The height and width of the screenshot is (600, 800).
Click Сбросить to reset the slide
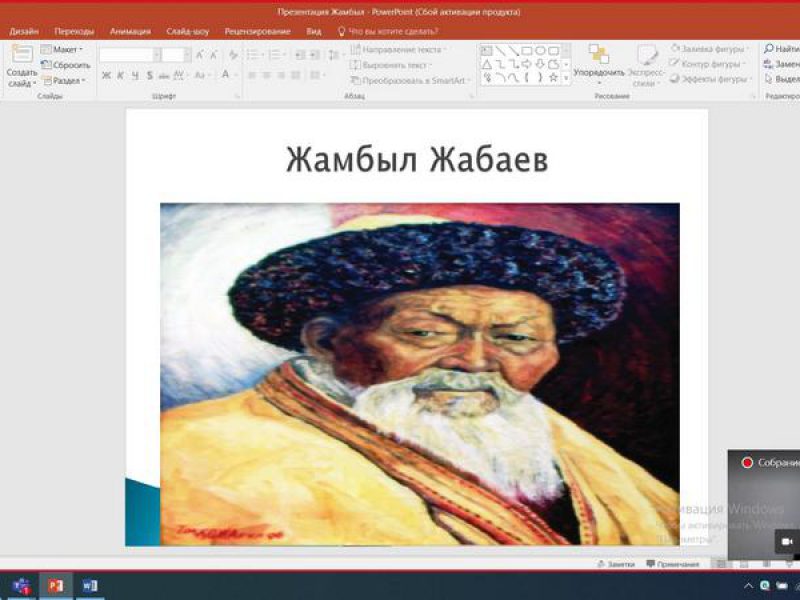(66, 65)
